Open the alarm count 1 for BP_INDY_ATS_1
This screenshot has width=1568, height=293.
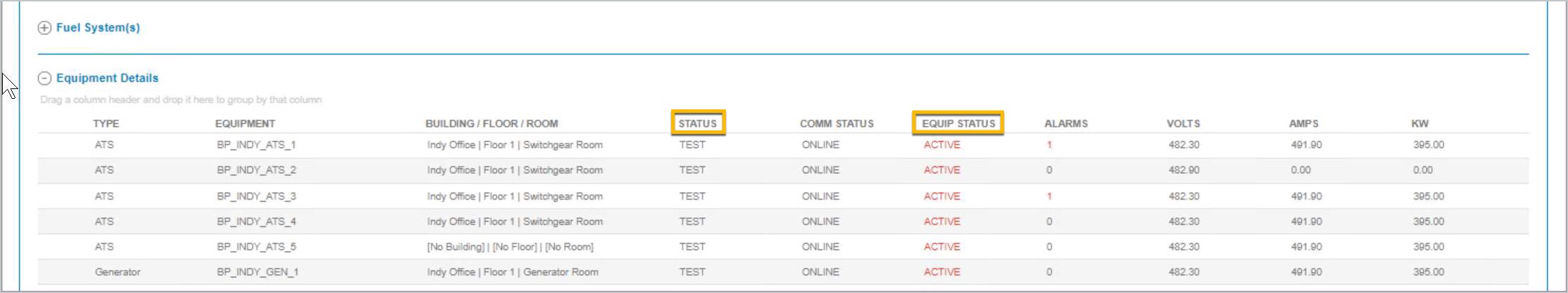coord(1049,145)
